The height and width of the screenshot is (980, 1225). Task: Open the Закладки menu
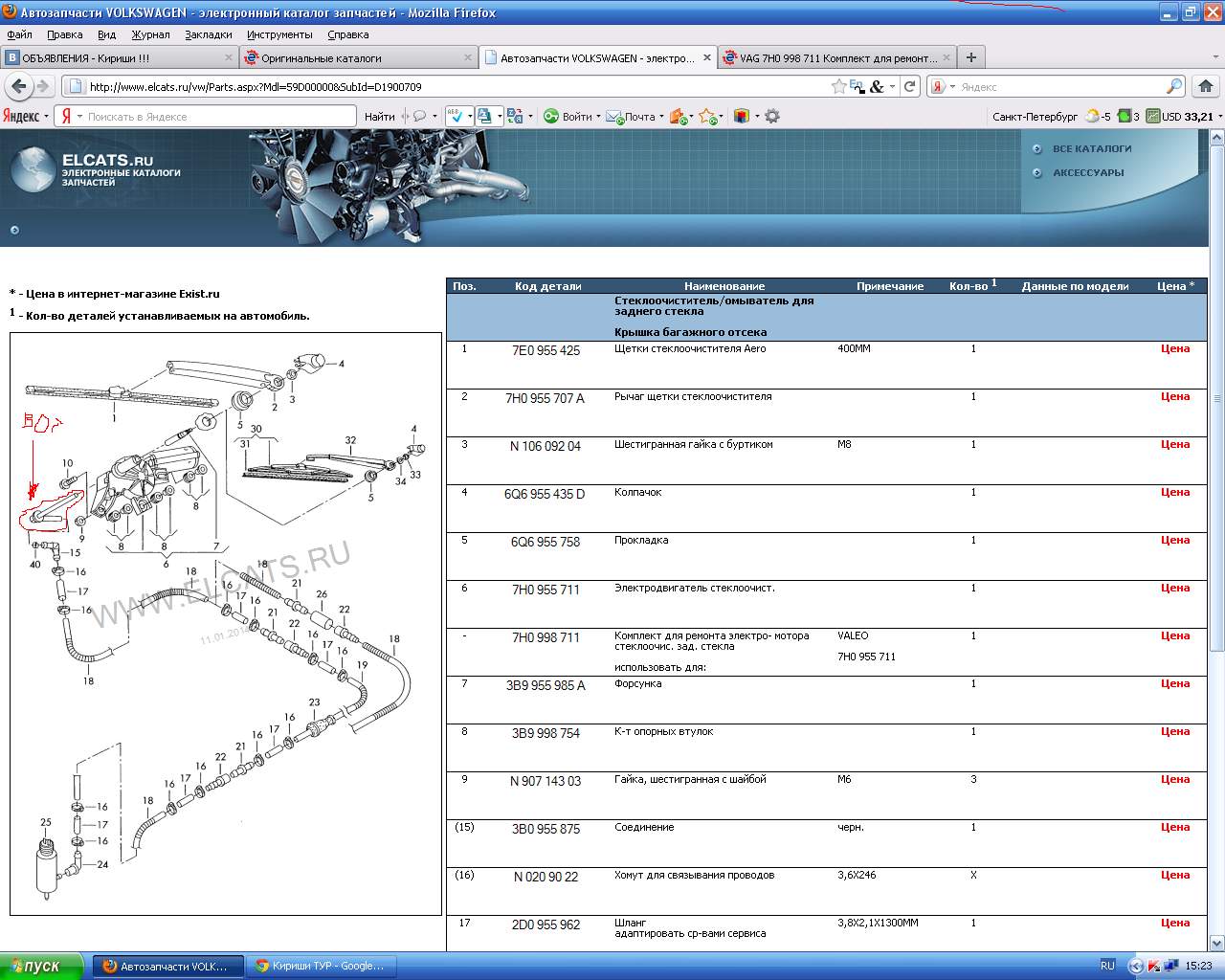[x=209, y=34]
